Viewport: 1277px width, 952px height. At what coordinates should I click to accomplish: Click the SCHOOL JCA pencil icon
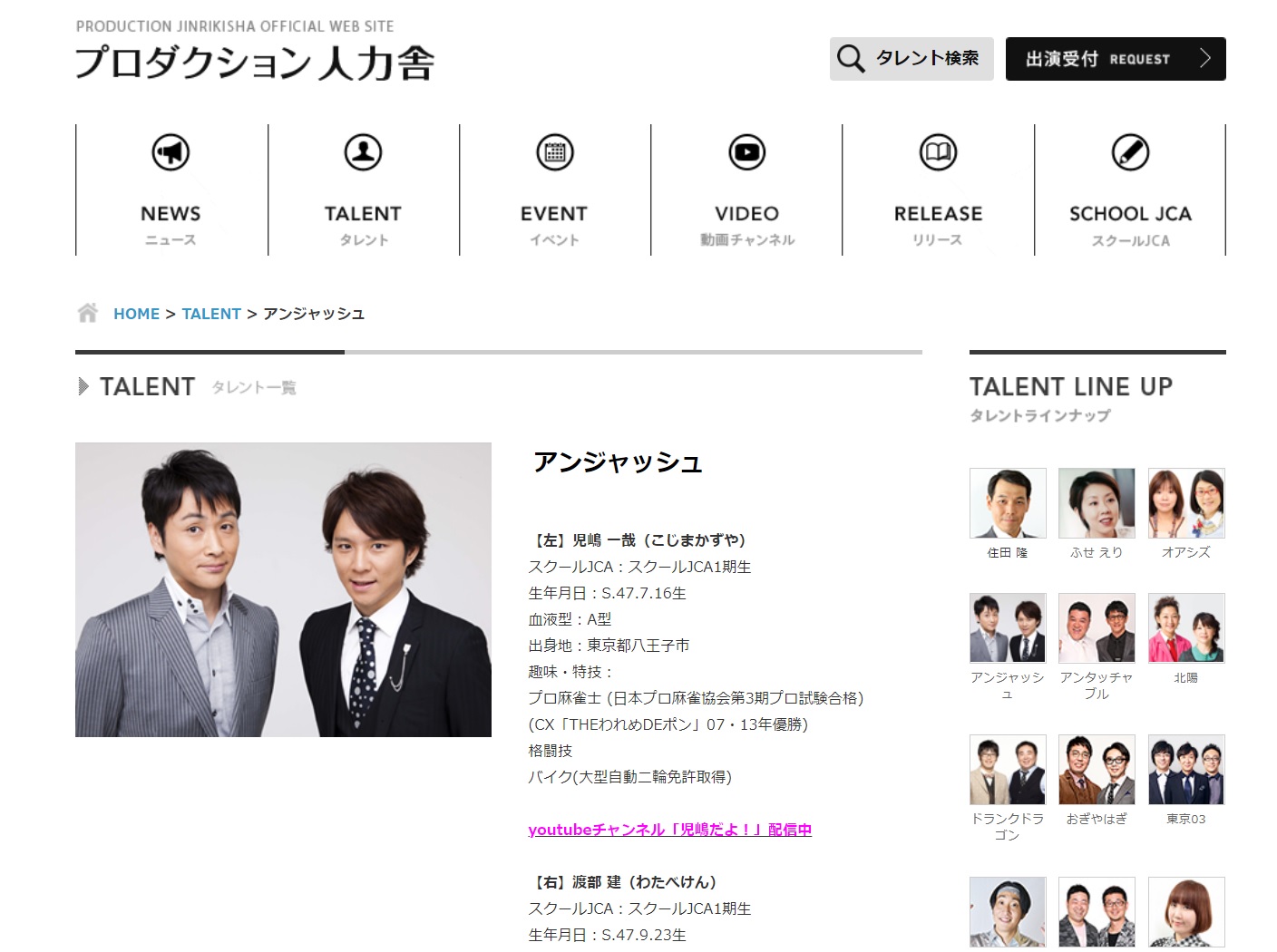pos(1130,152)
